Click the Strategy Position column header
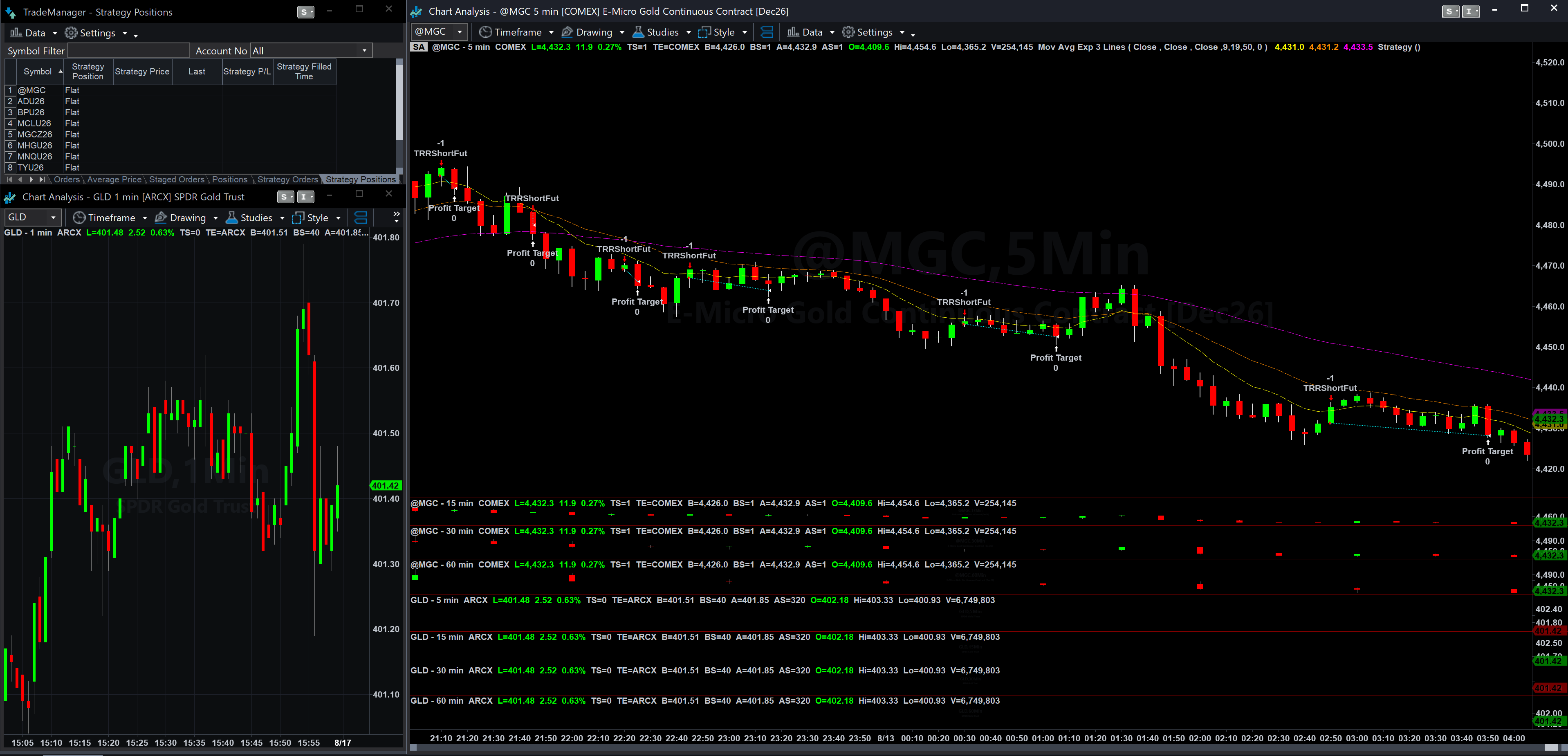 pyautogui.click(x=87, y=71)
